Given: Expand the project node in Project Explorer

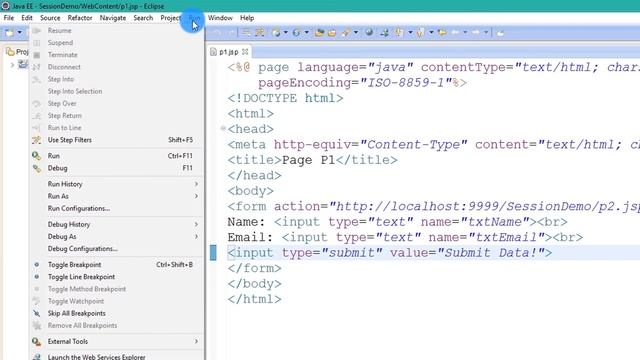Looking at the screenshot, I should pyautogui.click(x=12, y=64).
